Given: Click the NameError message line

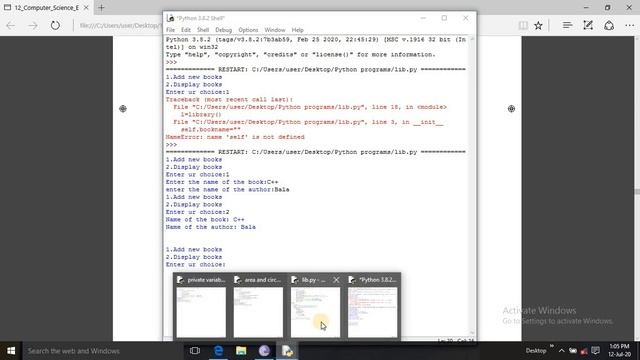Looking at the screenshot, I should pyautogui.click(x=235, y=137).
